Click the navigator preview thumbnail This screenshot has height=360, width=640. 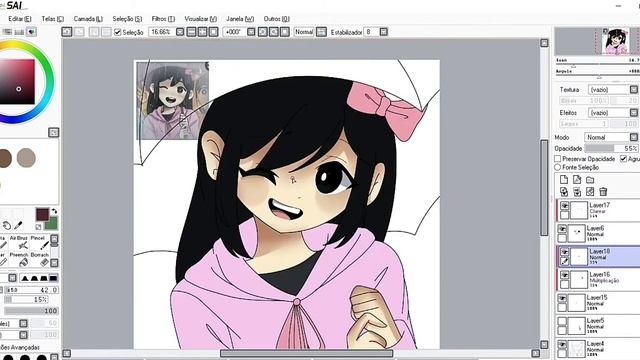615,42
